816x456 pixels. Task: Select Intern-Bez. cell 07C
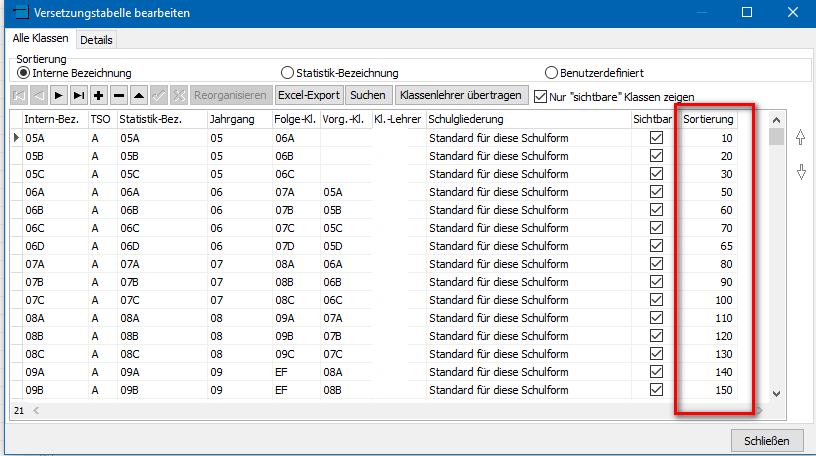(55, 300)
